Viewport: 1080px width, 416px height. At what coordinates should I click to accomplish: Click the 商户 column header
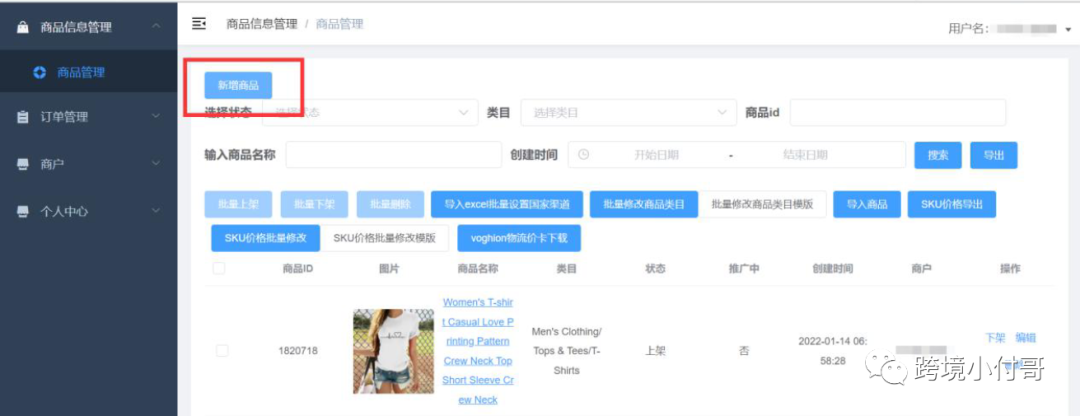921,269
